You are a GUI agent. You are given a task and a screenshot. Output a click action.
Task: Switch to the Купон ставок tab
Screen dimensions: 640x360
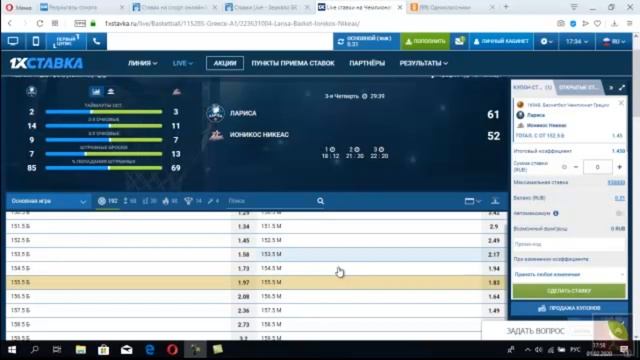tap(533, 87)
